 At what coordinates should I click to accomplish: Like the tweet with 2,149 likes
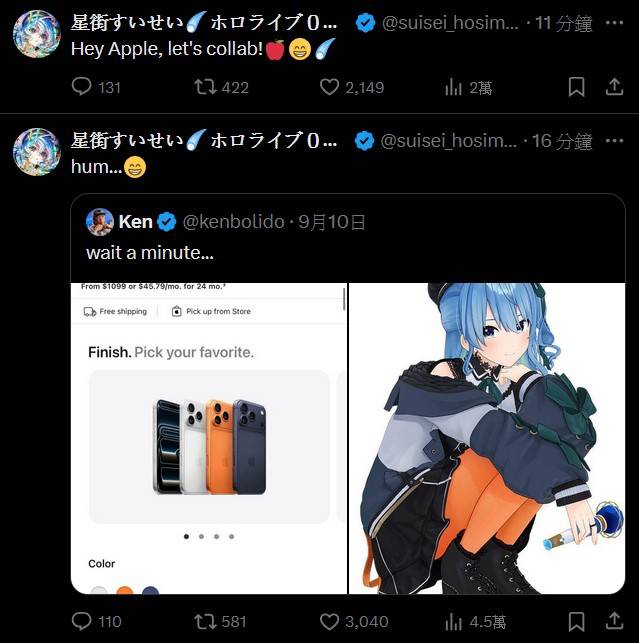(329, 87)
